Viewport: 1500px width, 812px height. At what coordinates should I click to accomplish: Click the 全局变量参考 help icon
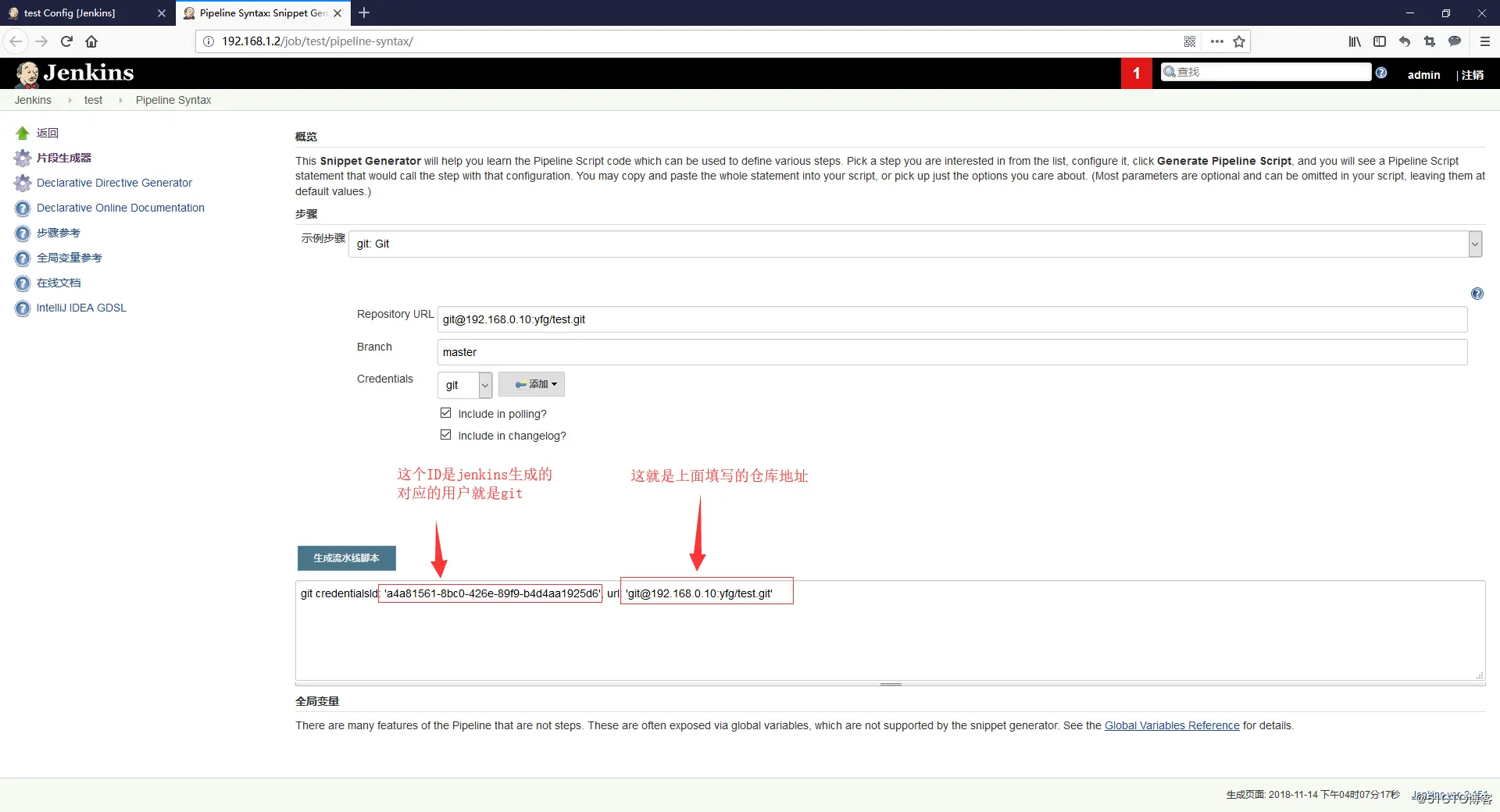click(23, 258)
